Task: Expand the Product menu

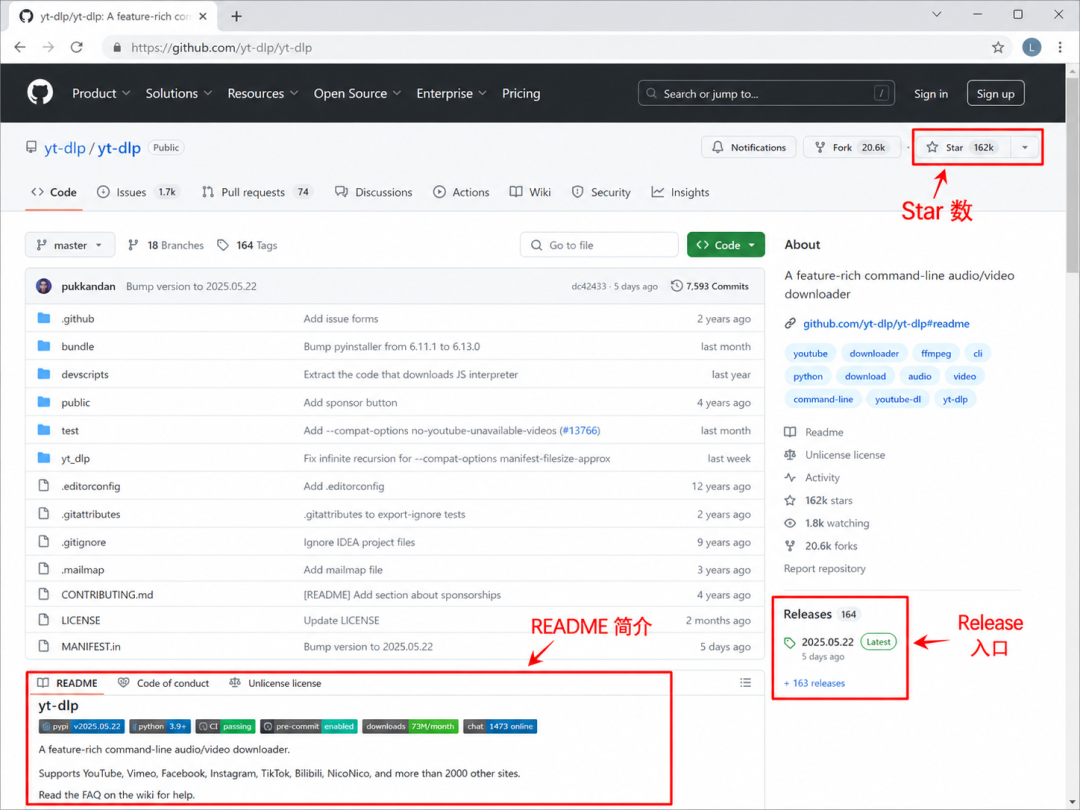Action: click(x=101, y=93)
